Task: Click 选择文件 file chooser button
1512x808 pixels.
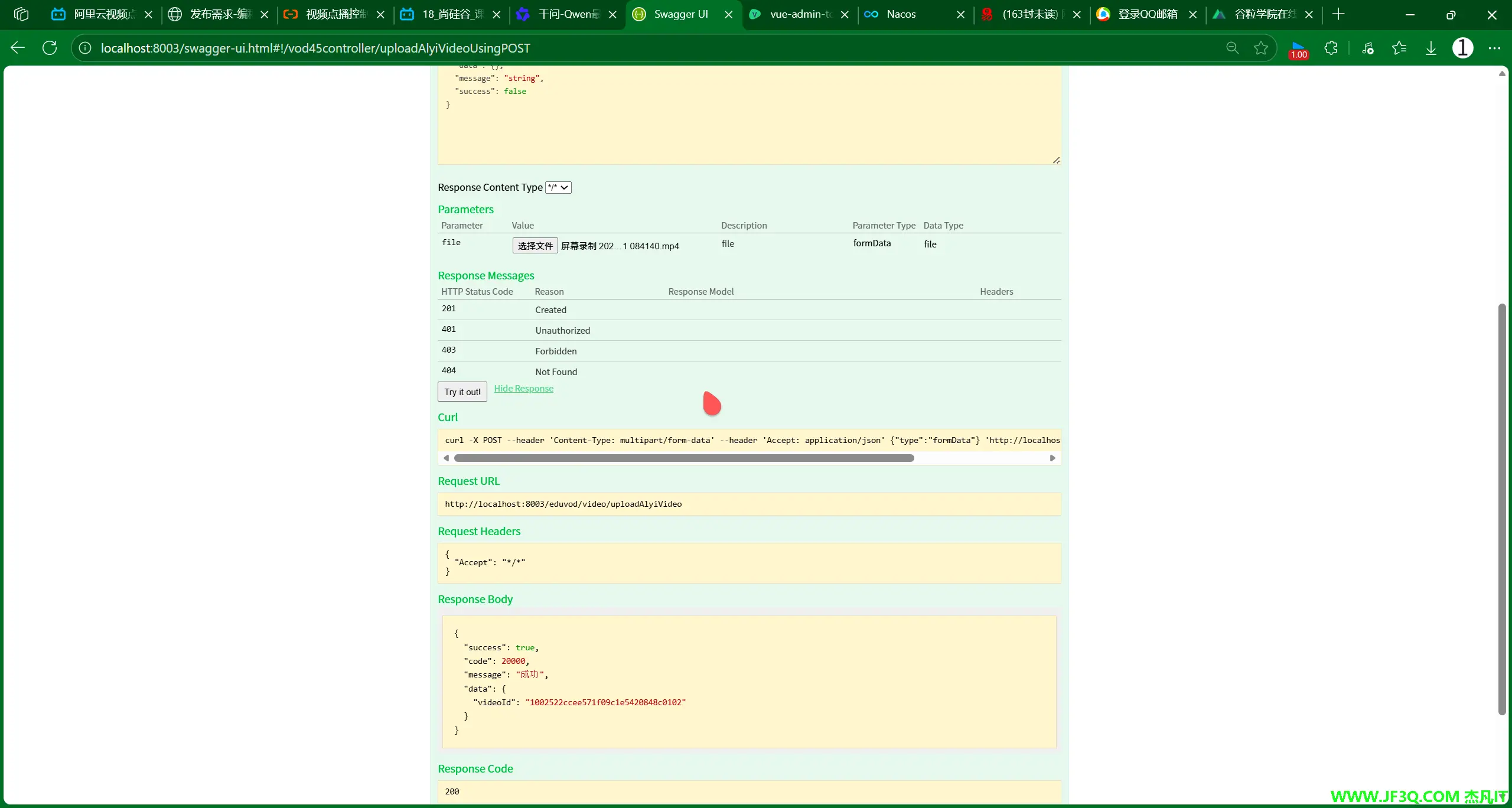Action: (x=535, y=246)
